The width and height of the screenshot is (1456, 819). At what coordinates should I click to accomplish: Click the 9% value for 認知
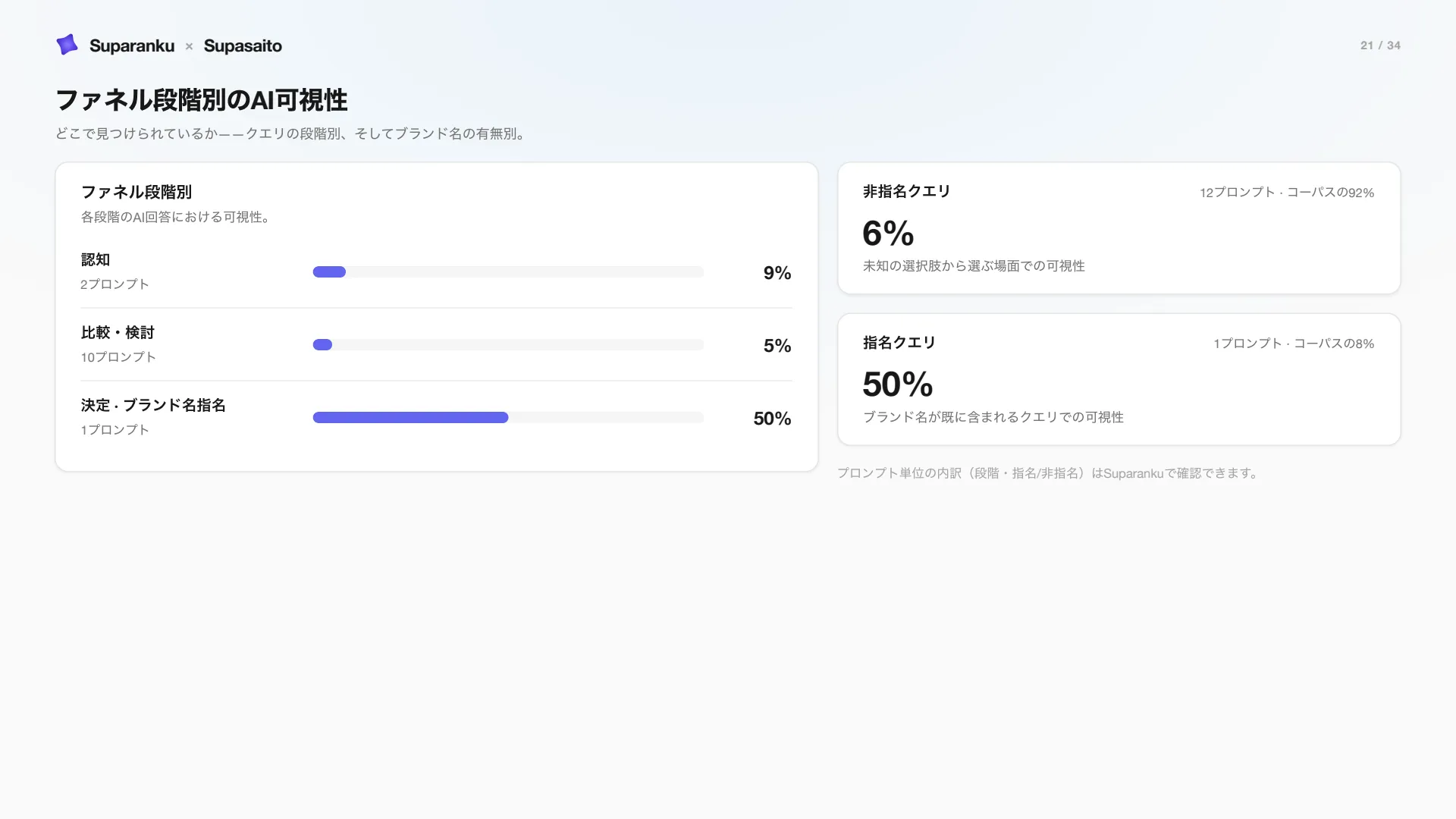pyautogui.click(x=777, y=273)
